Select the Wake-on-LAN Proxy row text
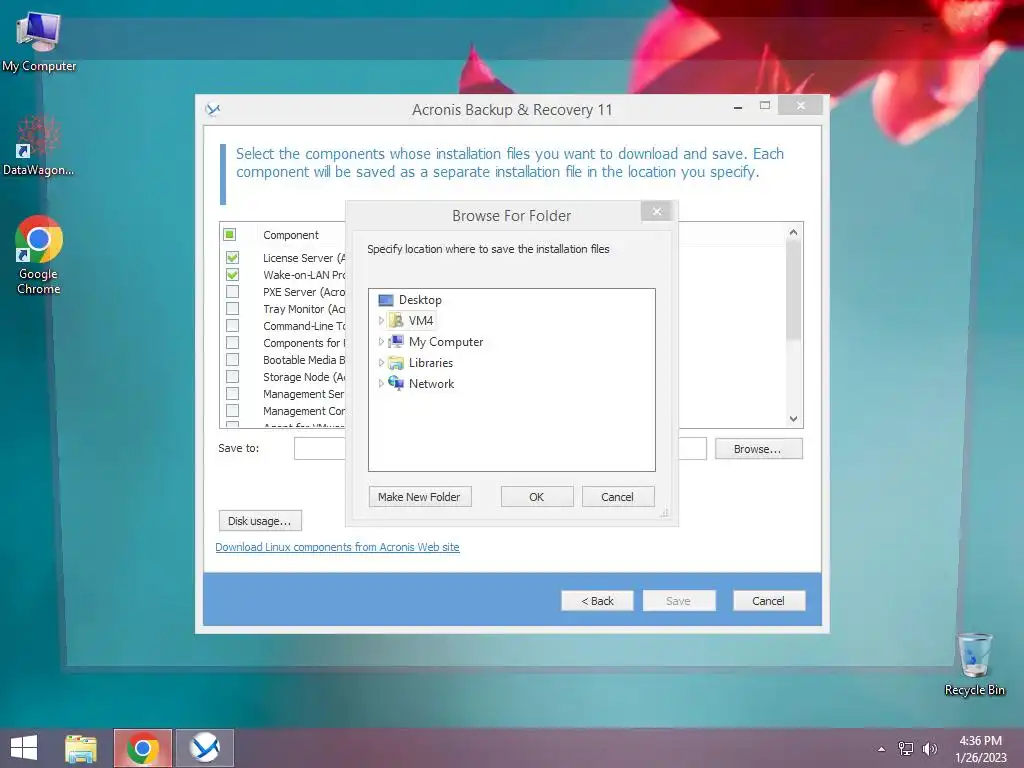The image size is (1024, 768). 304,275
